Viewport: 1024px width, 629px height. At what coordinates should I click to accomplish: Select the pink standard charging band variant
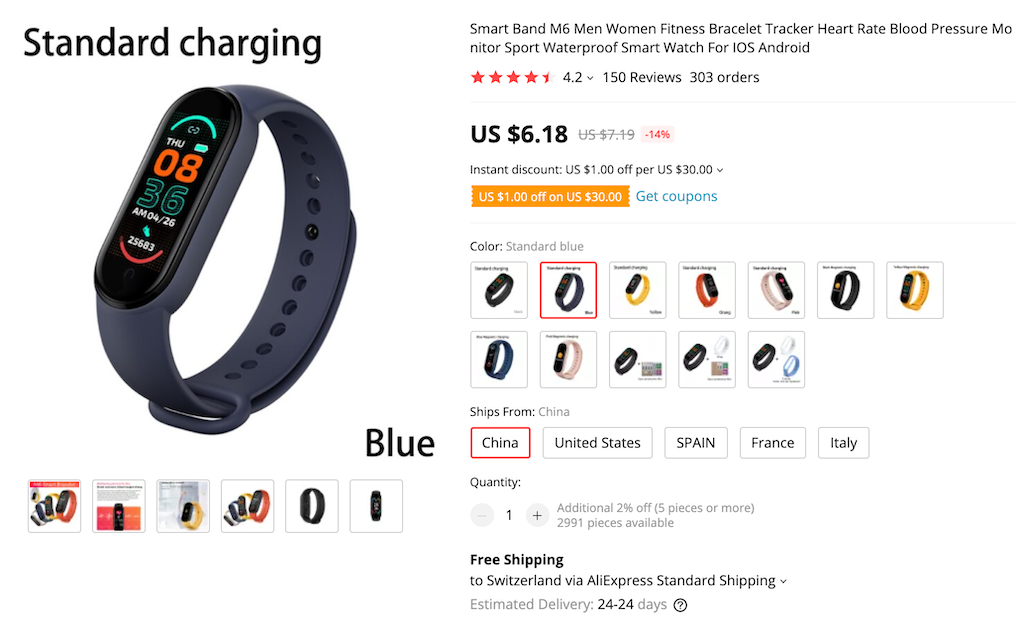point(776,290)
